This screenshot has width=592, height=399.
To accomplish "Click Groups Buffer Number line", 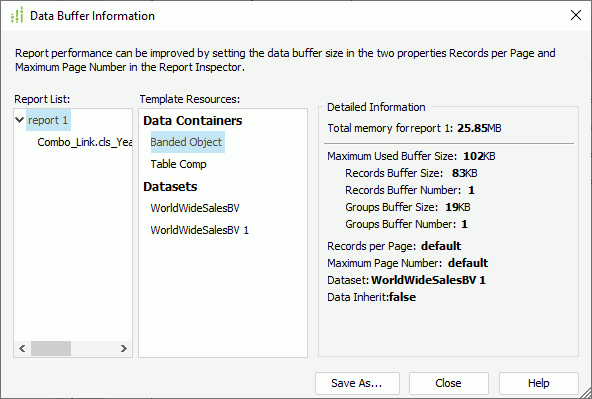I will (x=406, y=224).
